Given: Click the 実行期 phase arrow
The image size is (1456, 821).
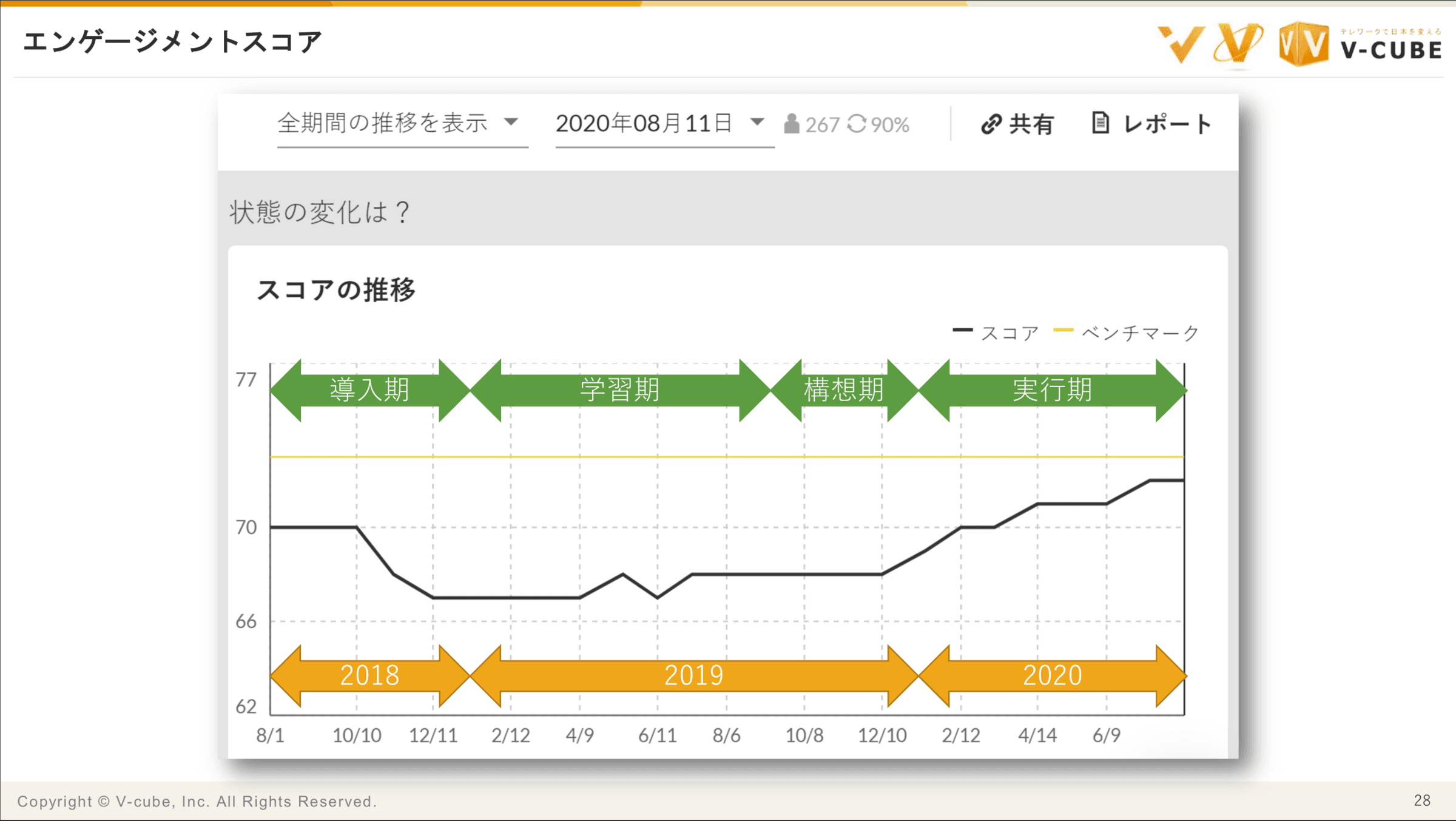Looking at the screenshot, I should pos(1052,390).
